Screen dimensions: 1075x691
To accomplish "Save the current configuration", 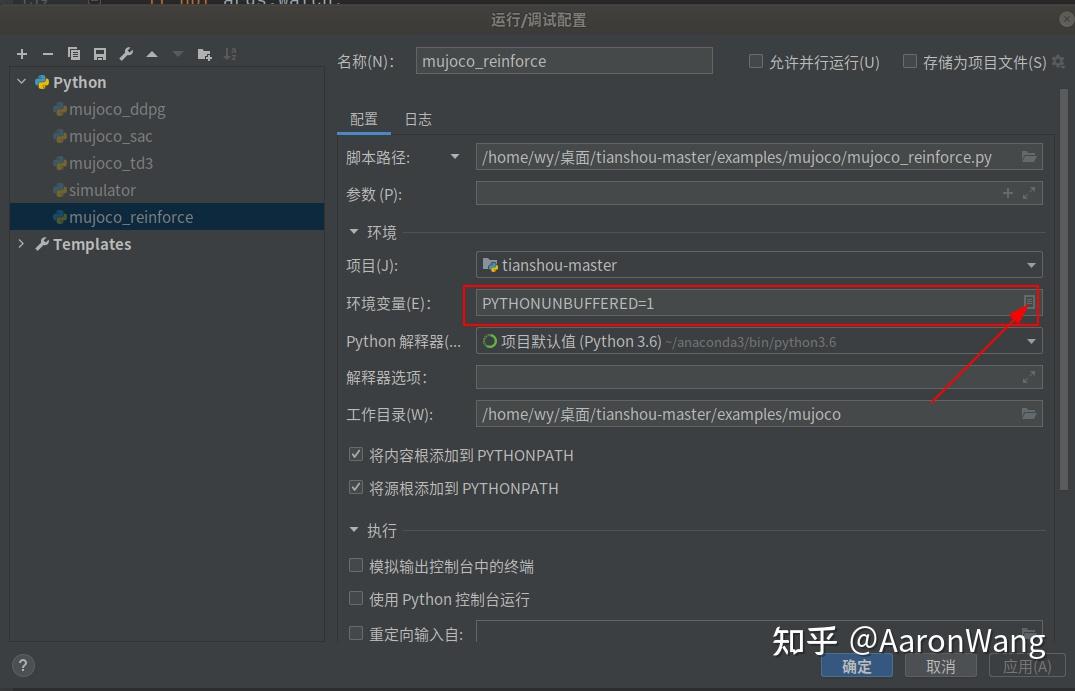I will (99, 53).
